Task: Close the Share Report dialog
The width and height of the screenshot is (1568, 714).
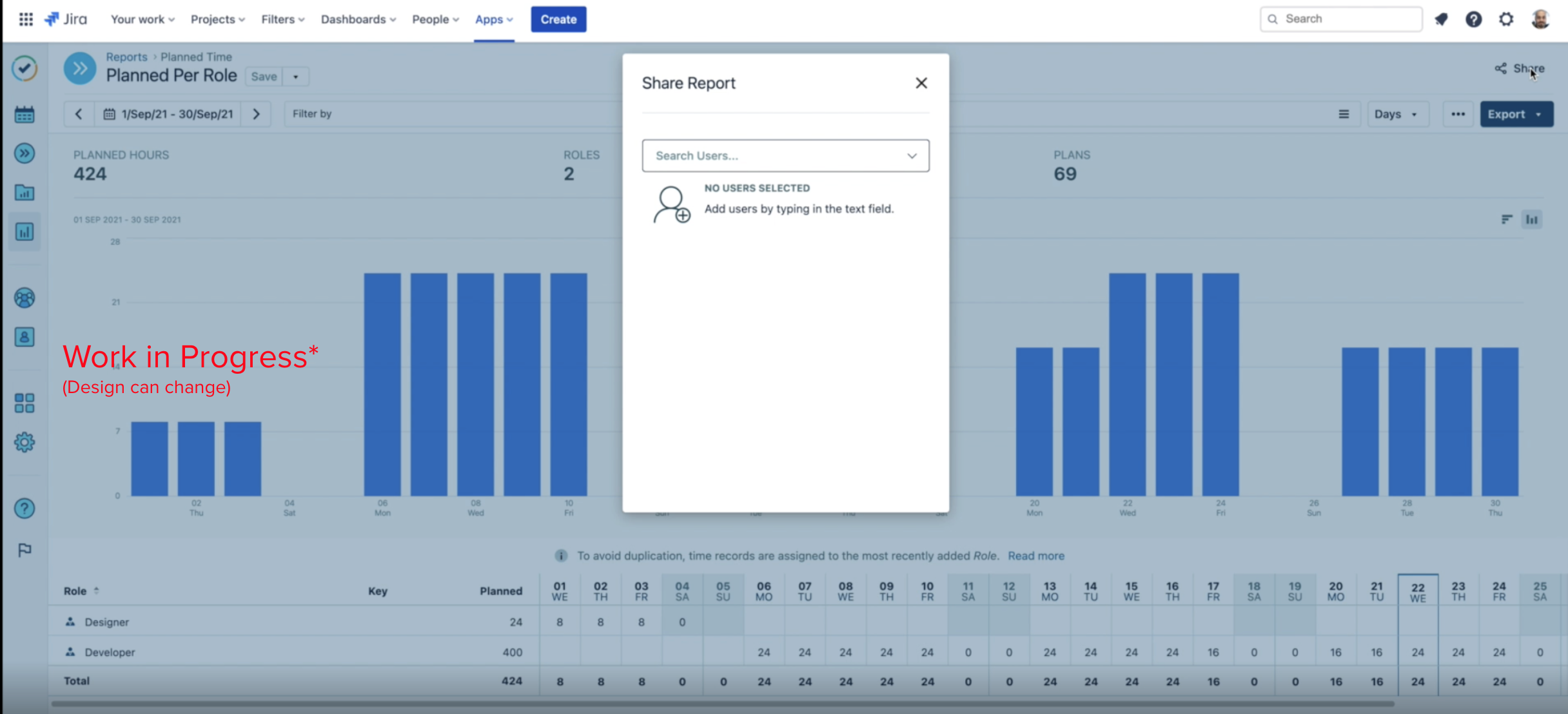Action: [x=921, y=83]
